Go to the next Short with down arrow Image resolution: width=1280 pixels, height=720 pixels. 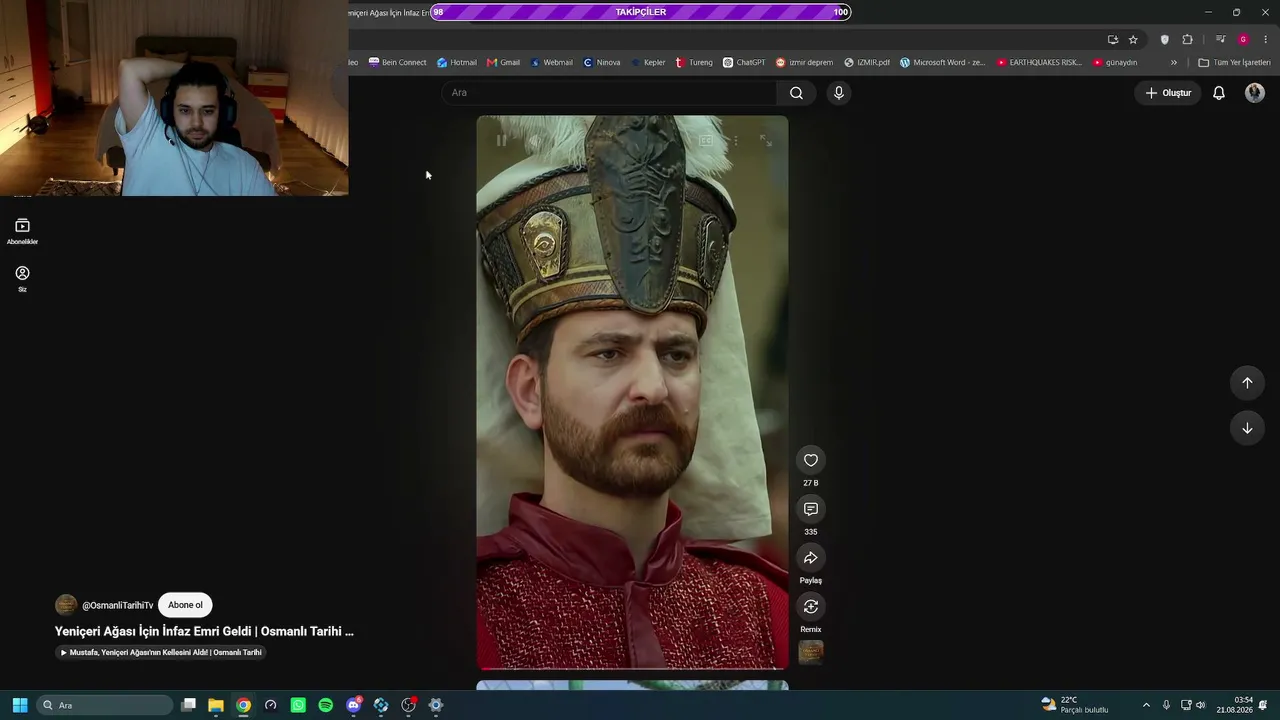1247,428
